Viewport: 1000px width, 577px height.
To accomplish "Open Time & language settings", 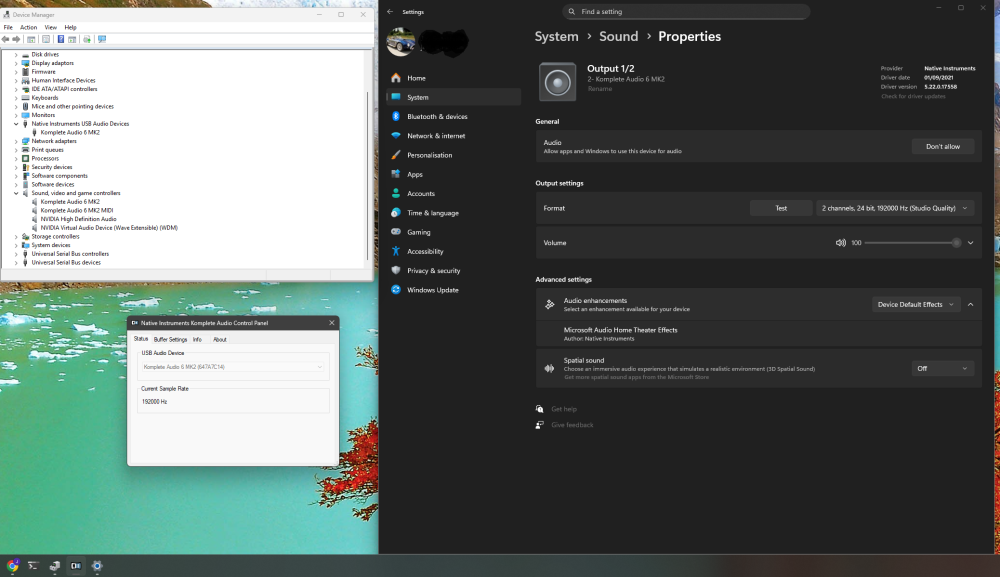I will pos(453,213).
